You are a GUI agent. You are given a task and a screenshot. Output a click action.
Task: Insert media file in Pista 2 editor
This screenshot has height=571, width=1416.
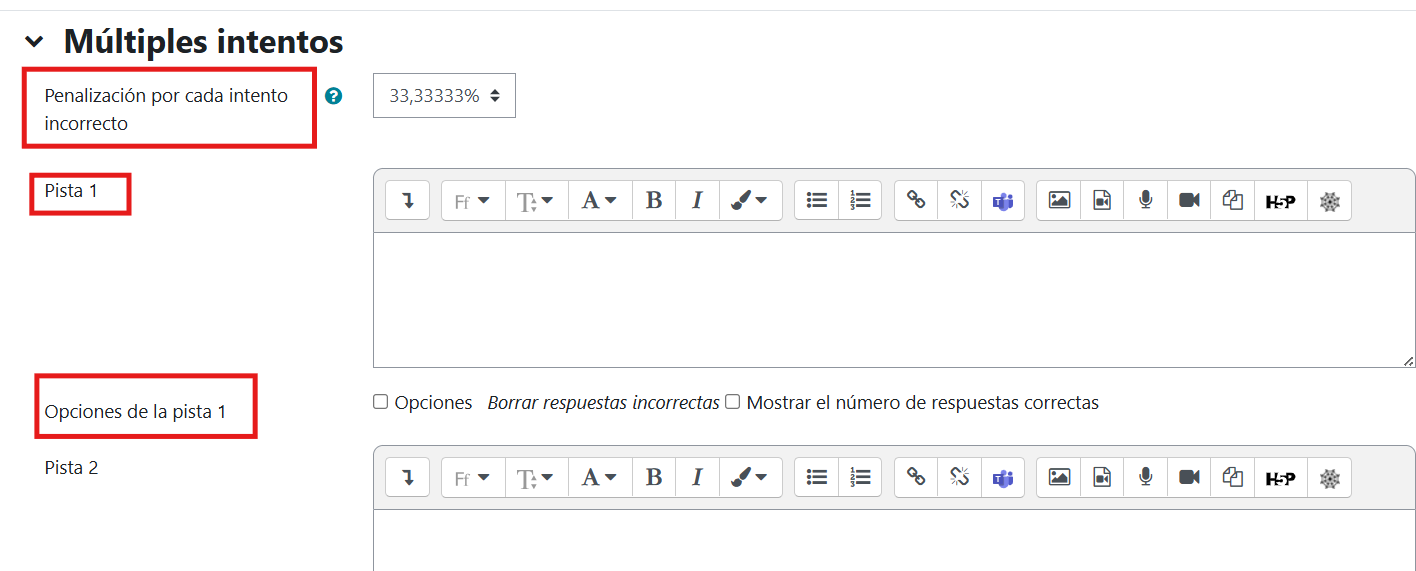click(1102, 478)
